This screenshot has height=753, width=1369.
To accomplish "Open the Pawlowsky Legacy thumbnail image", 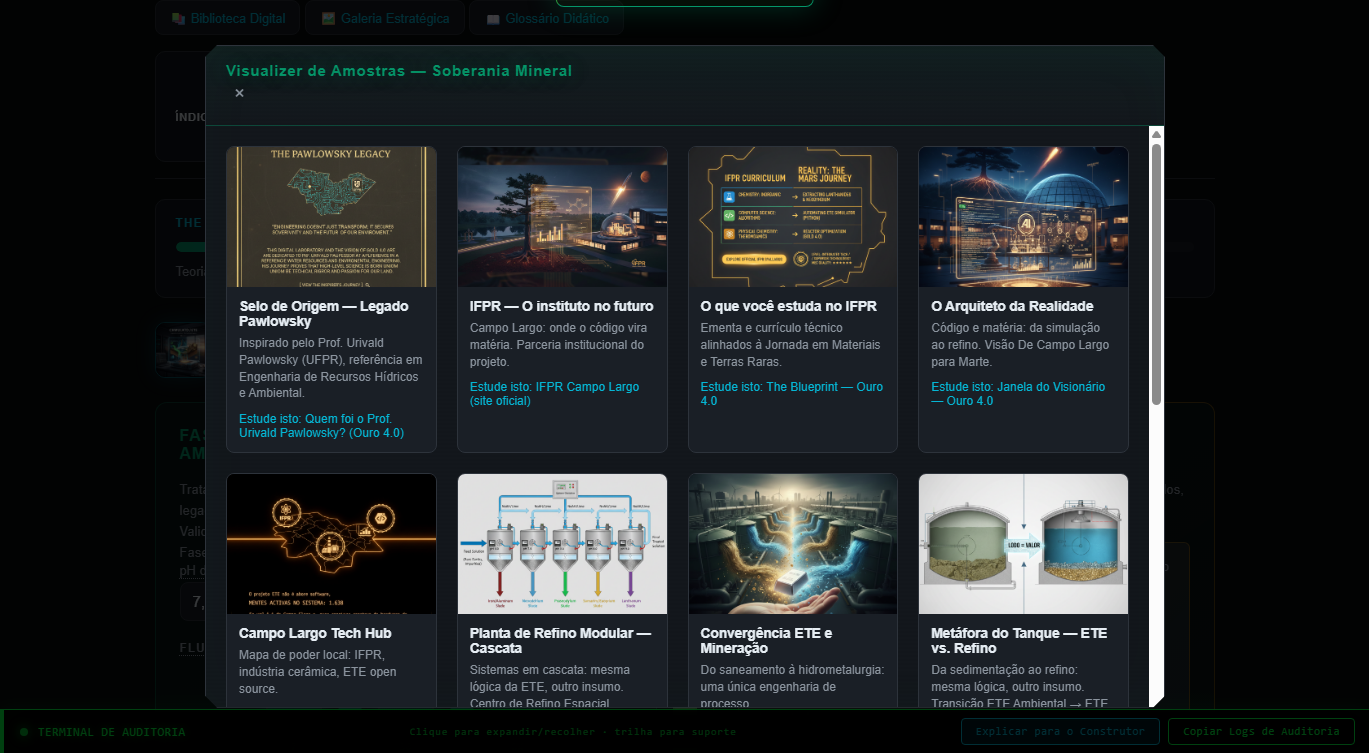I will point(332,217).
